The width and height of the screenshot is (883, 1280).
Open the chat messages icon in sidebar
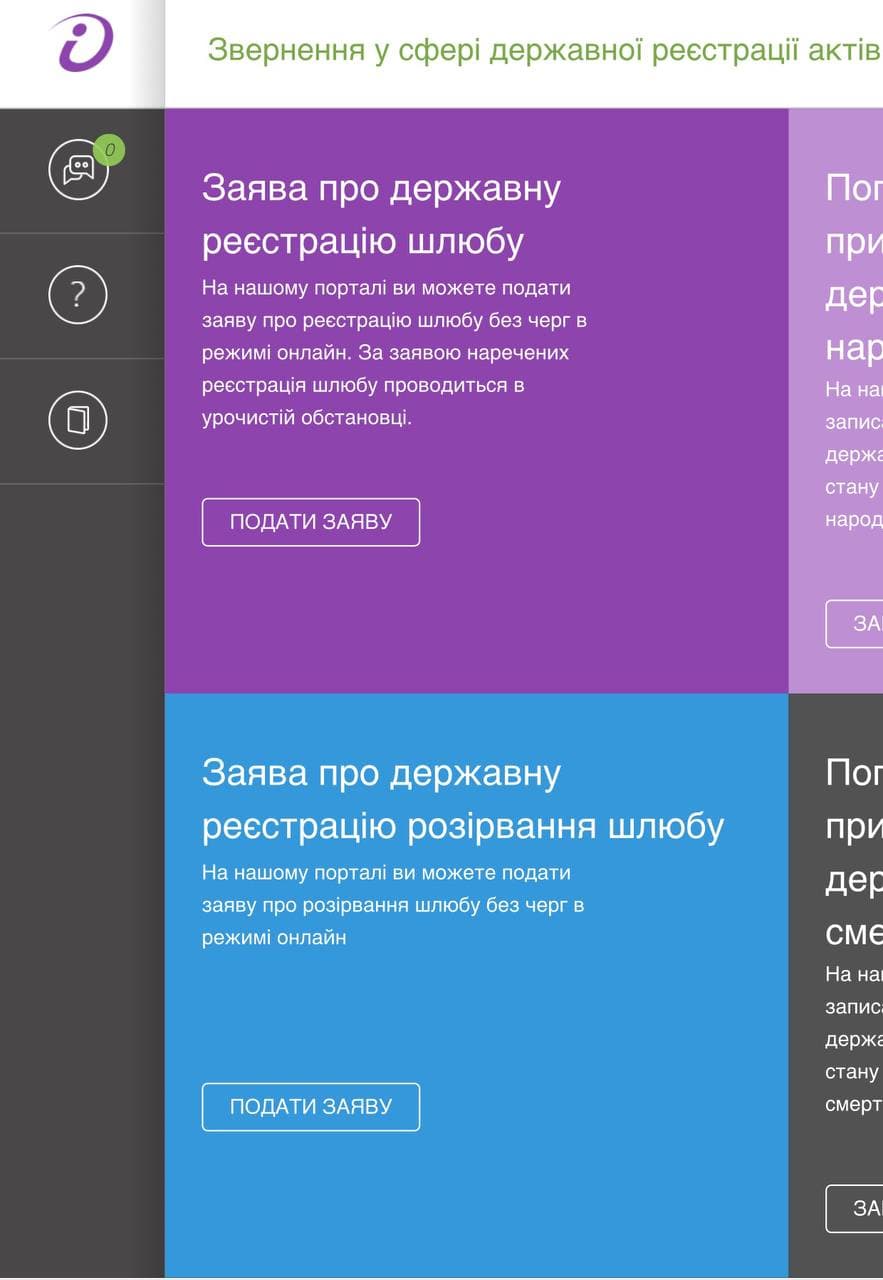[78, 171]
